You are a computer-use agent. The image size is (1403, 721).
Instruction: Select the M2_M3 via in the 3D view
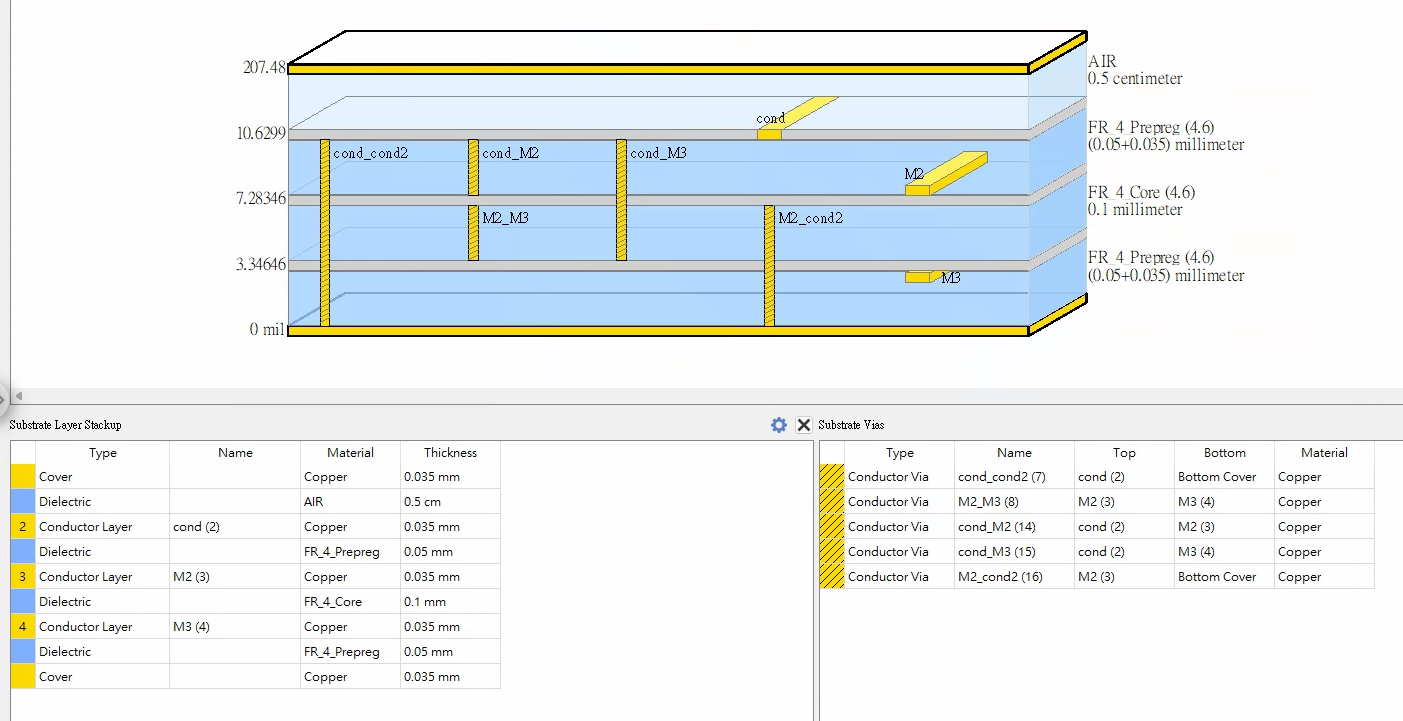(x=473, y=233)
